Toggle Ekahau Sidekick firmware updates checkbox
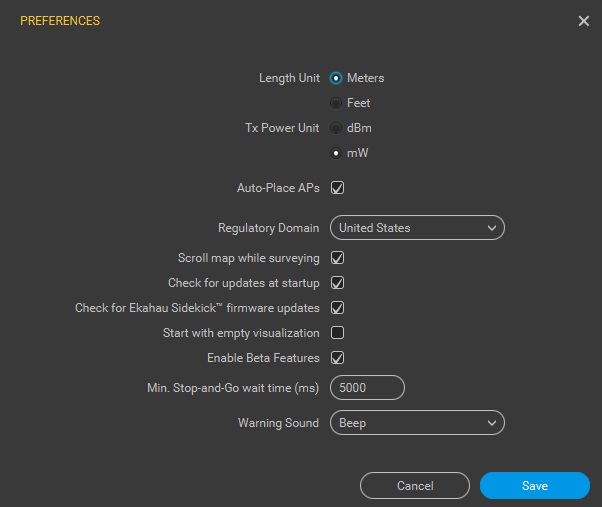The image size is (602, 507). click(x=338, y=308)
